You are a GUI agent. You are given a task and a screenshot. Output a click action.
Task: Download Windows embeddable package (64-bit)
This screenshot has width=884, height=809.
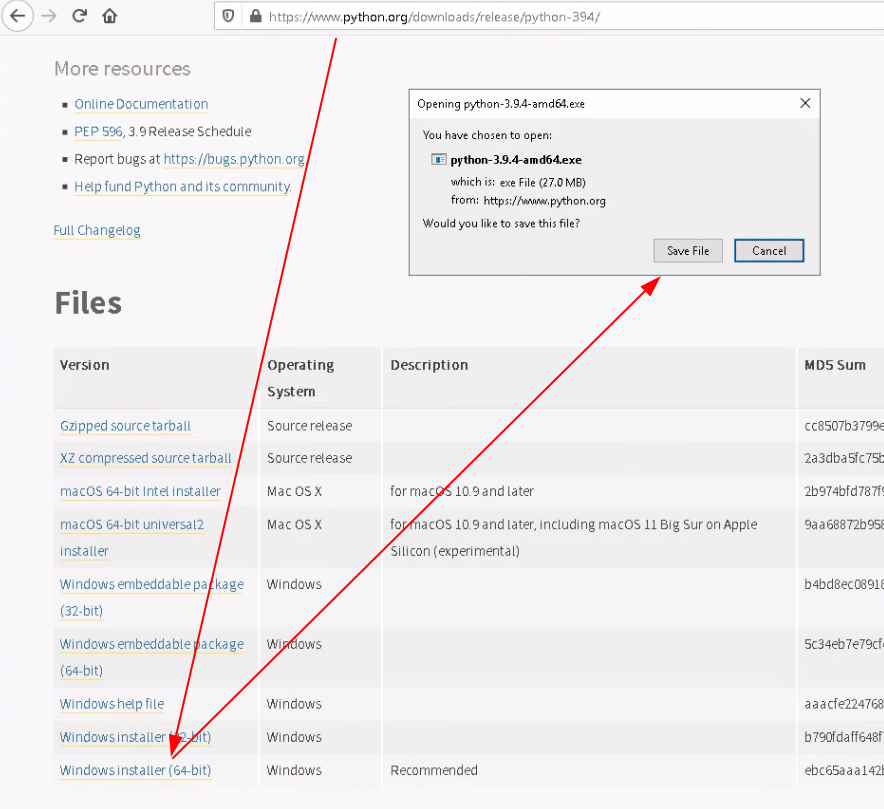(x=152, y=657)
